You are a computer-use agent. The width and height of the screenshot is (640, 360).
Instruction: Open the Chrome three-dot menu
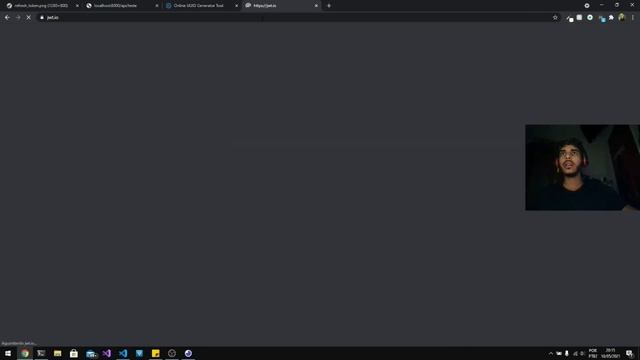tap(633, 18)
